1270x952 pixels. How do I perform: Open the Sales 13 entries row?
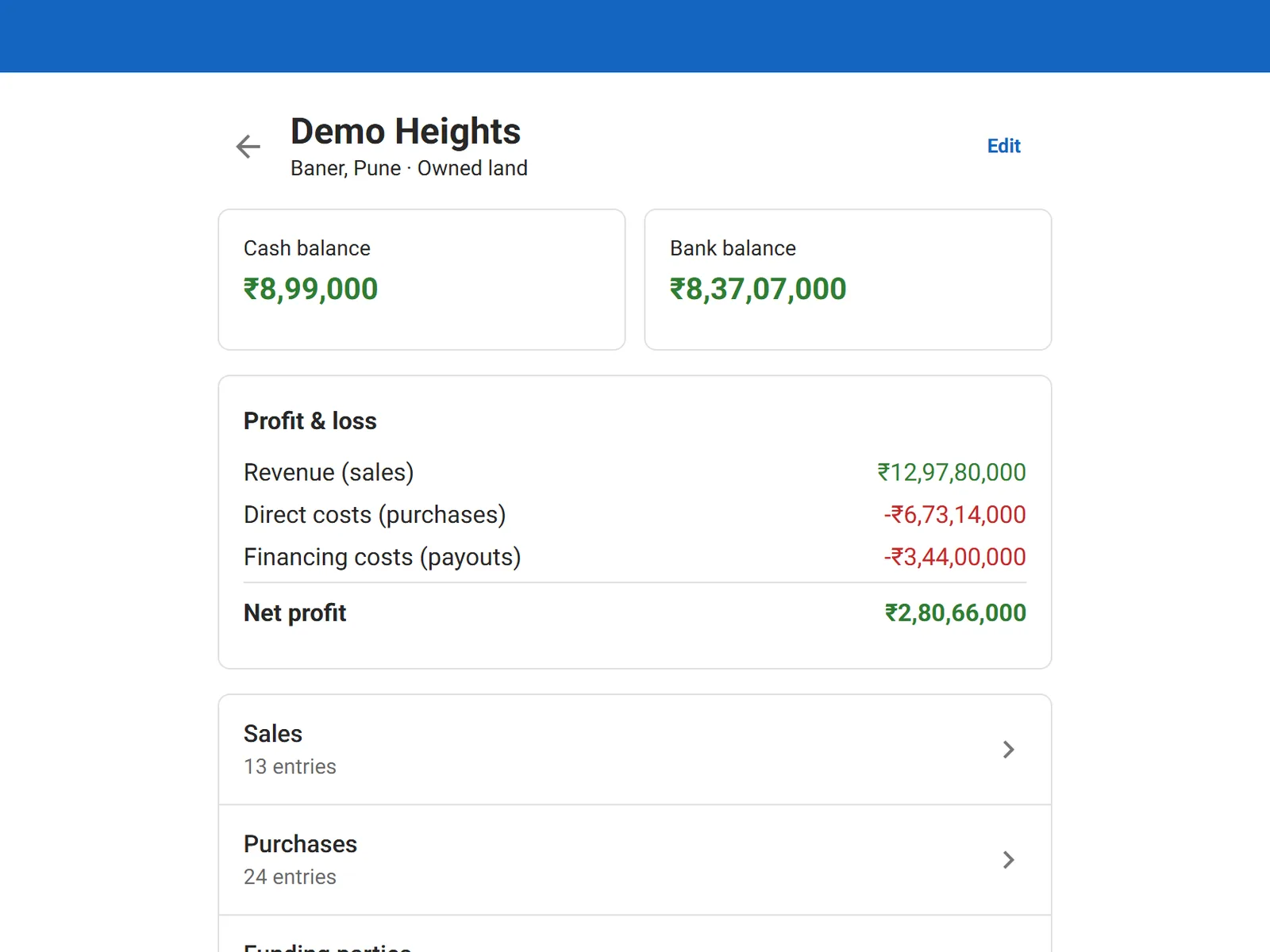click(x=635, y=750)
